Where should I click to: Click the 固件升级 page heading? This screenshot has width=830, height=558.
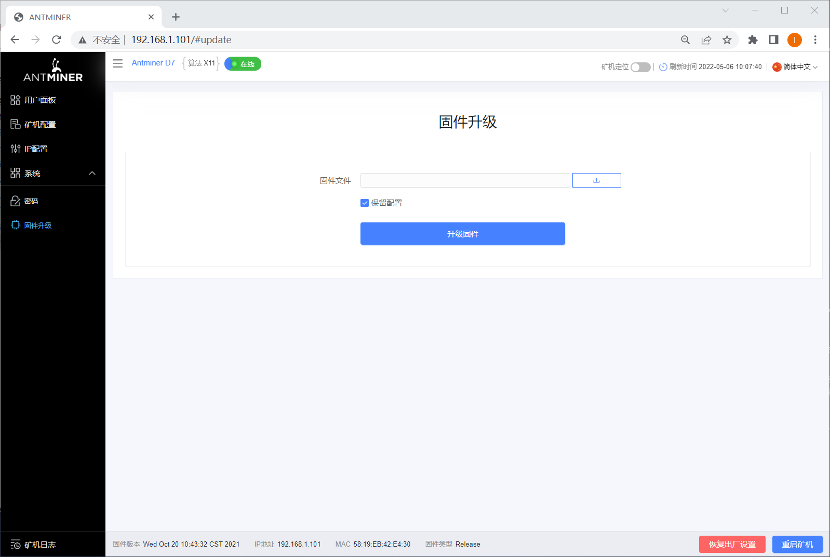click(467, 122)
